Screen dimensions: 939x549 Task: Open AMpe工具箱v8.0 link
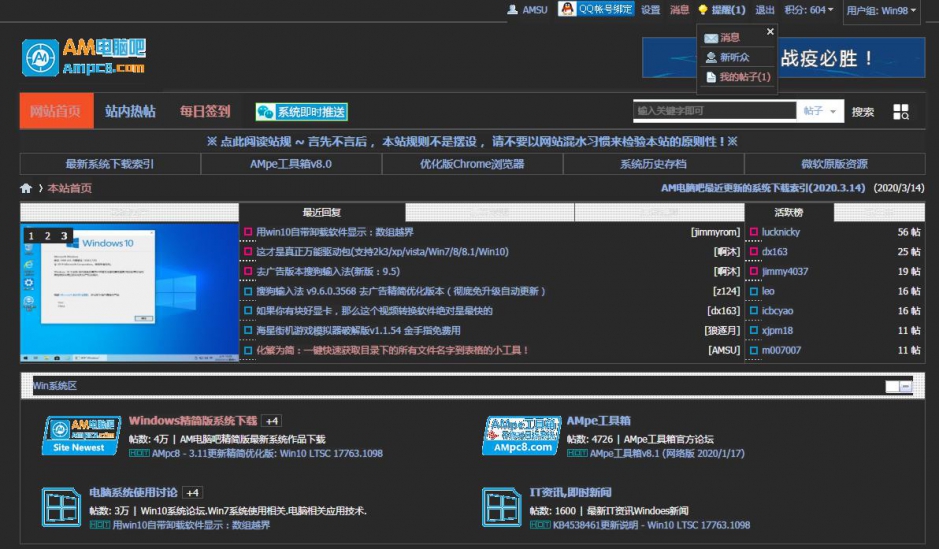(x=291, y=164)
